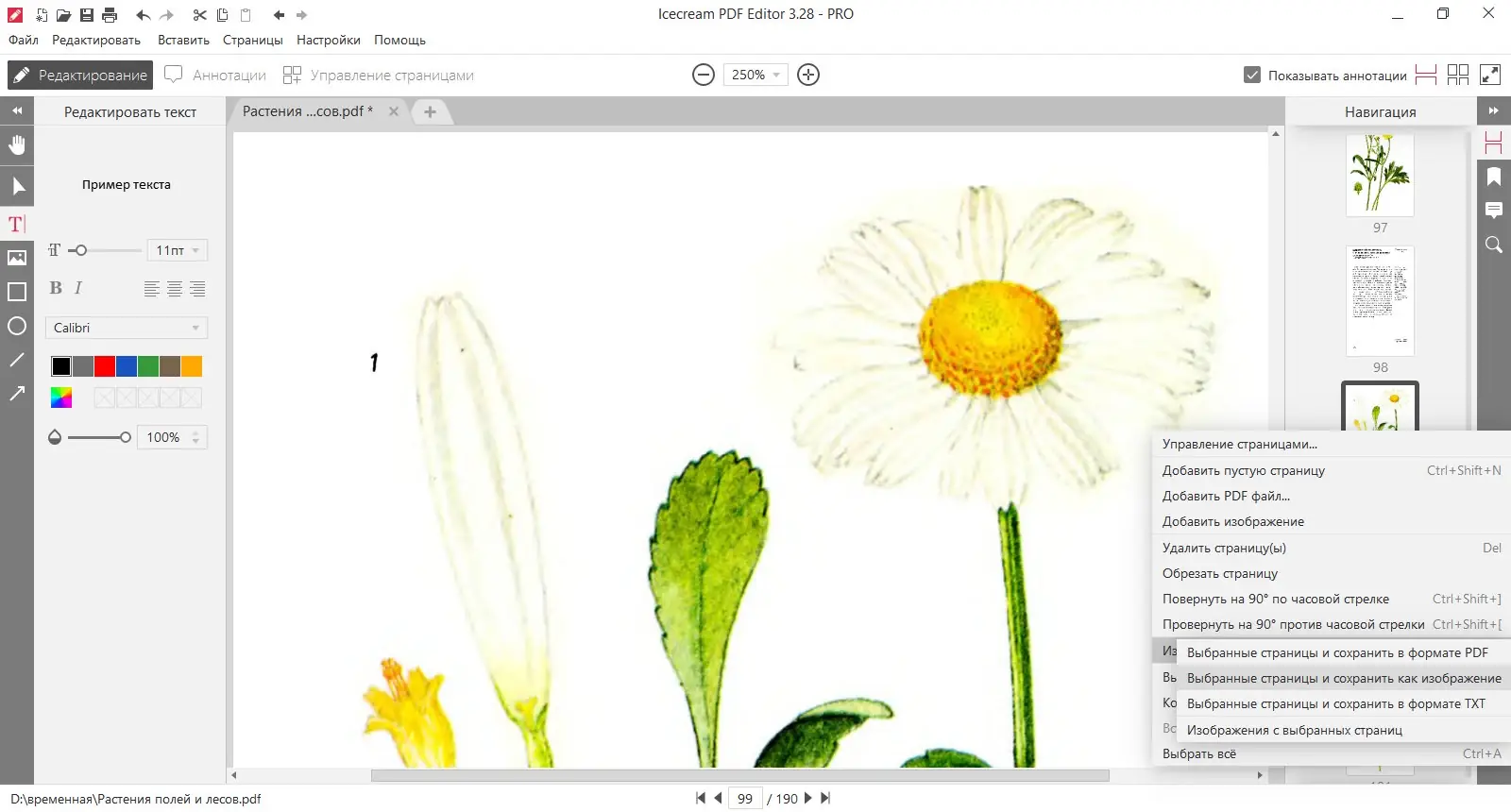Select the Hand pan tool
This screenshot has height=812, width=1511.
point(17,145)
